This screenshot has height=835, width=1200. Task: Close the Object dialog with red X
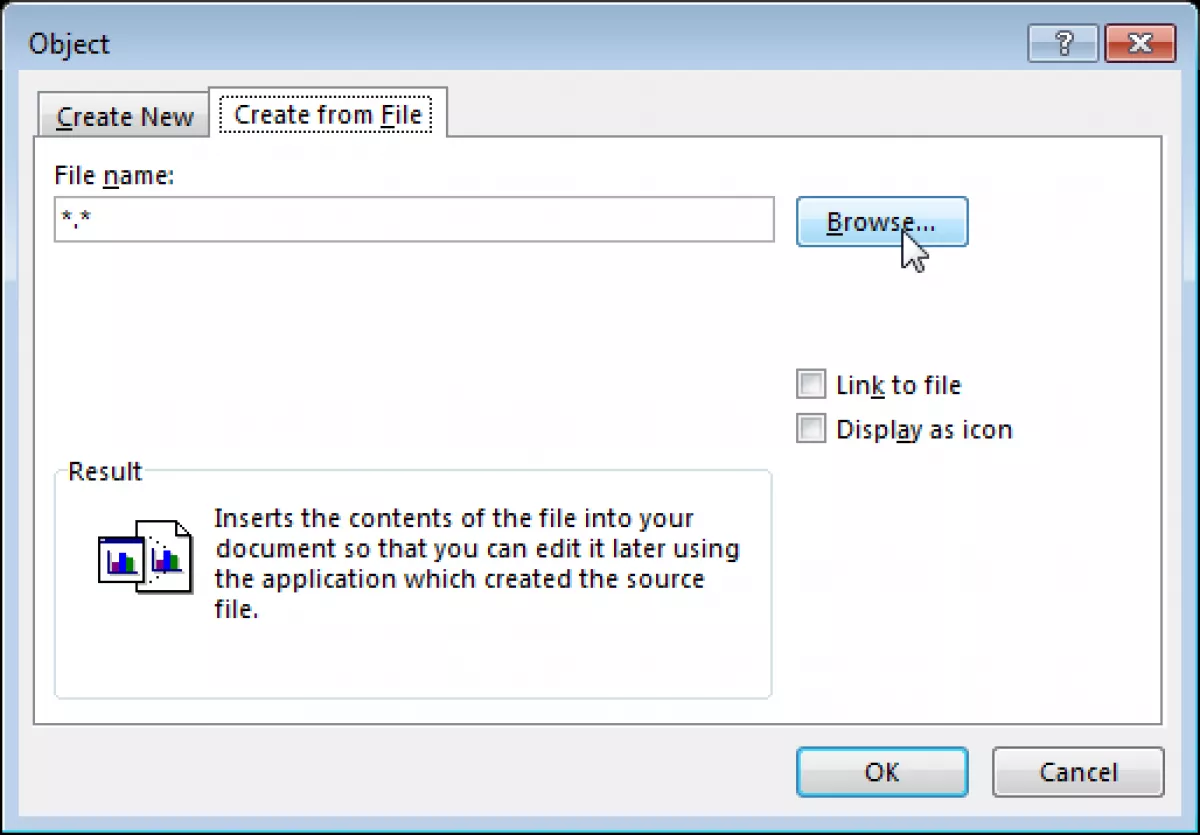[1140, 43]
